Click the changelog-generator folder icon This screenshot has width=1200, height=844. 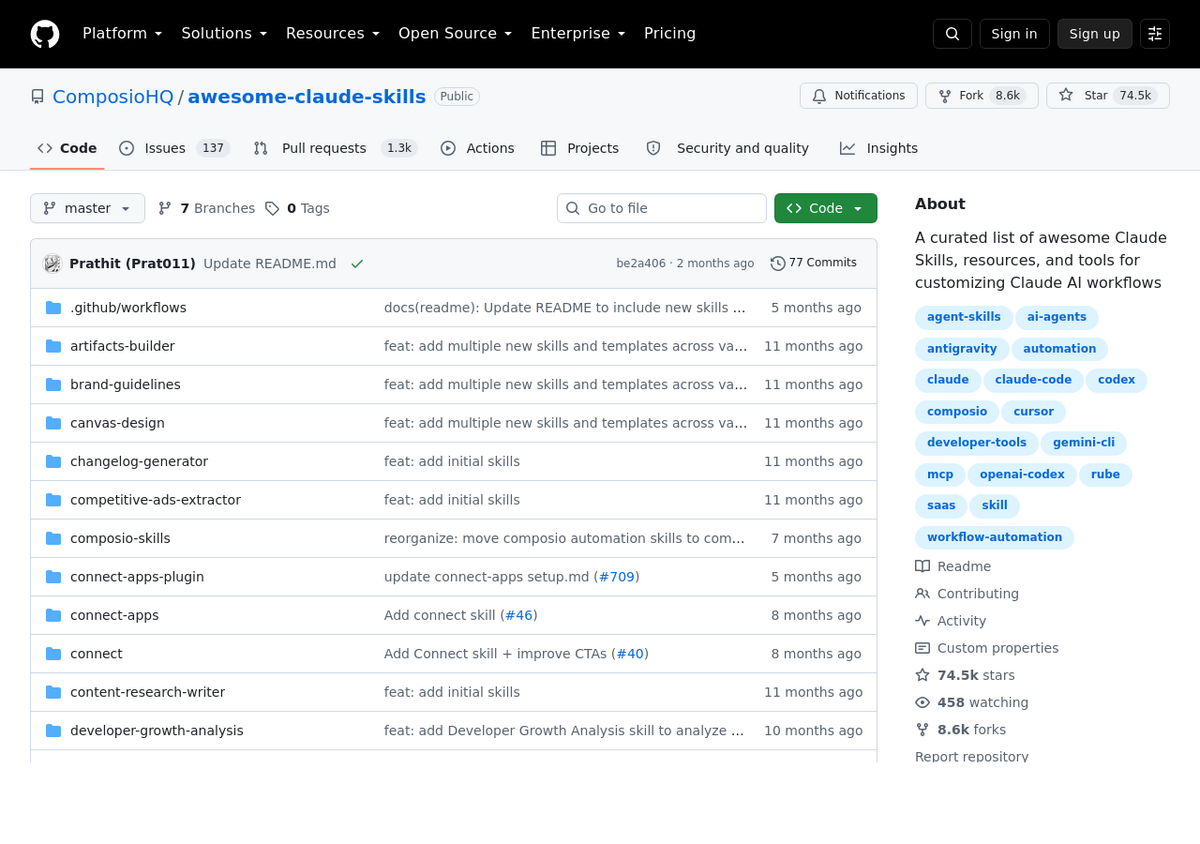pos(53,462)
